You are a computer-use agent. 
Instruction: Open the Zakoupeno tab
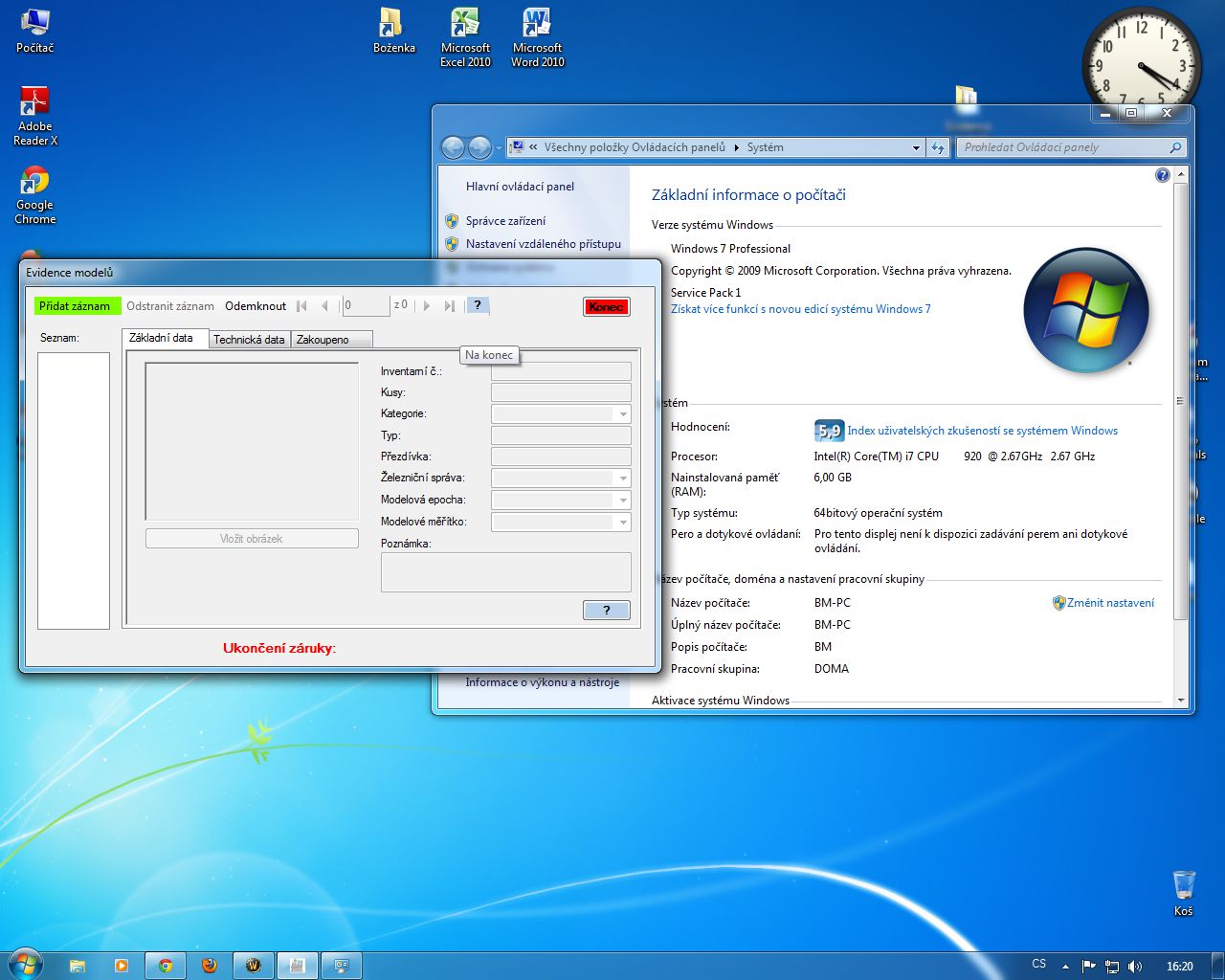[323, 340]
